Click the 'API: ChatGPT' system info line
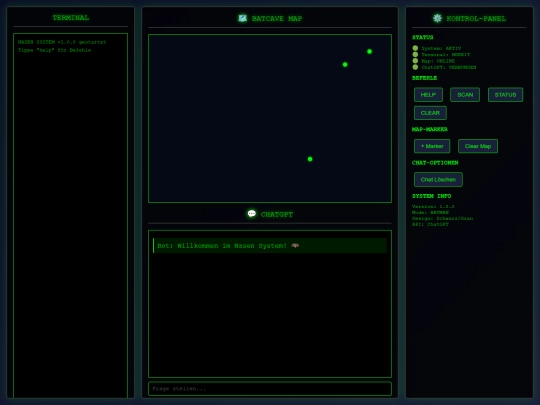This screenshot has height=405, width=540. pyautogui.click(x=430, y=224)
